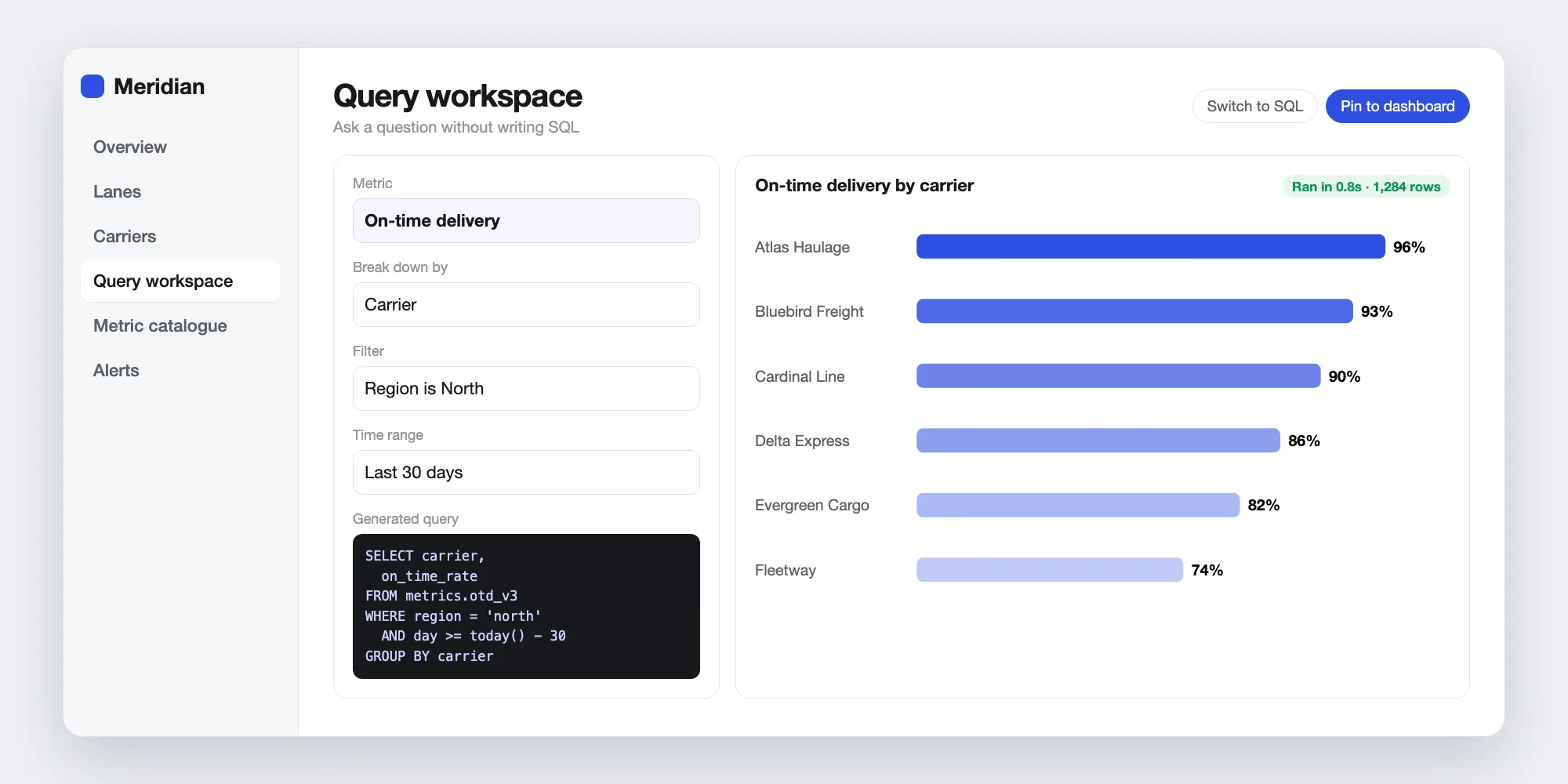Viewport: 1568px width, 784px height.
Task: Open the Carriers section
Action: pyautogui.click(x=180, y=236)
